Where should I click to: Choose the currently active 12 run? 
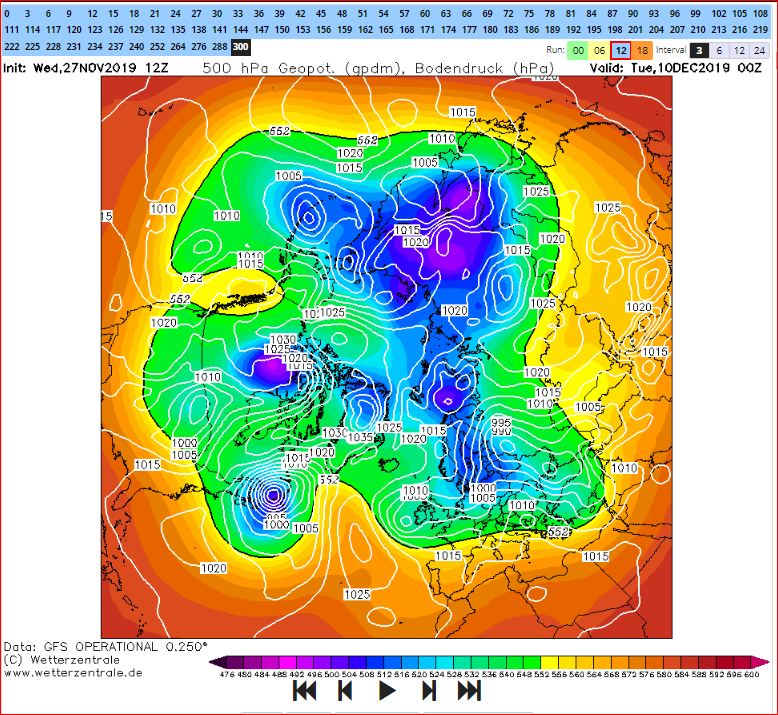(621, 50)
